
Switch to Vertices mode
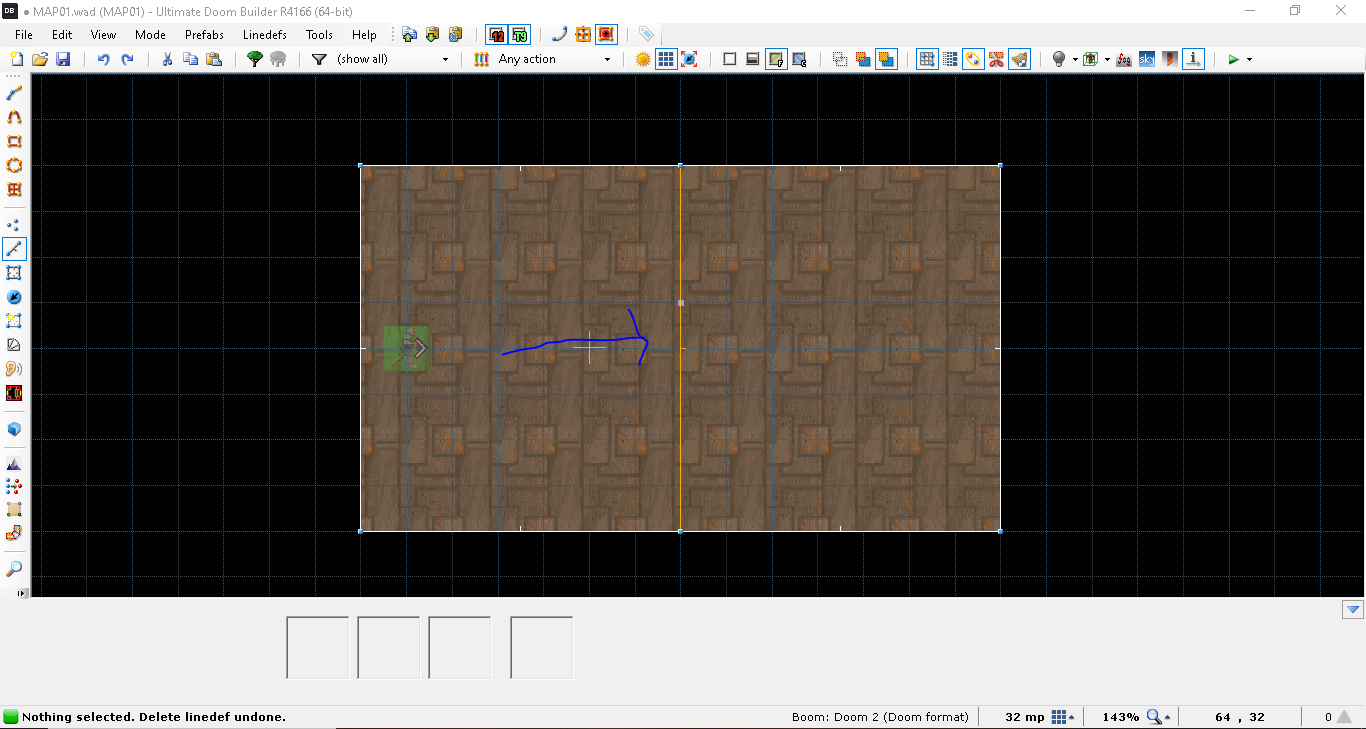14,226
